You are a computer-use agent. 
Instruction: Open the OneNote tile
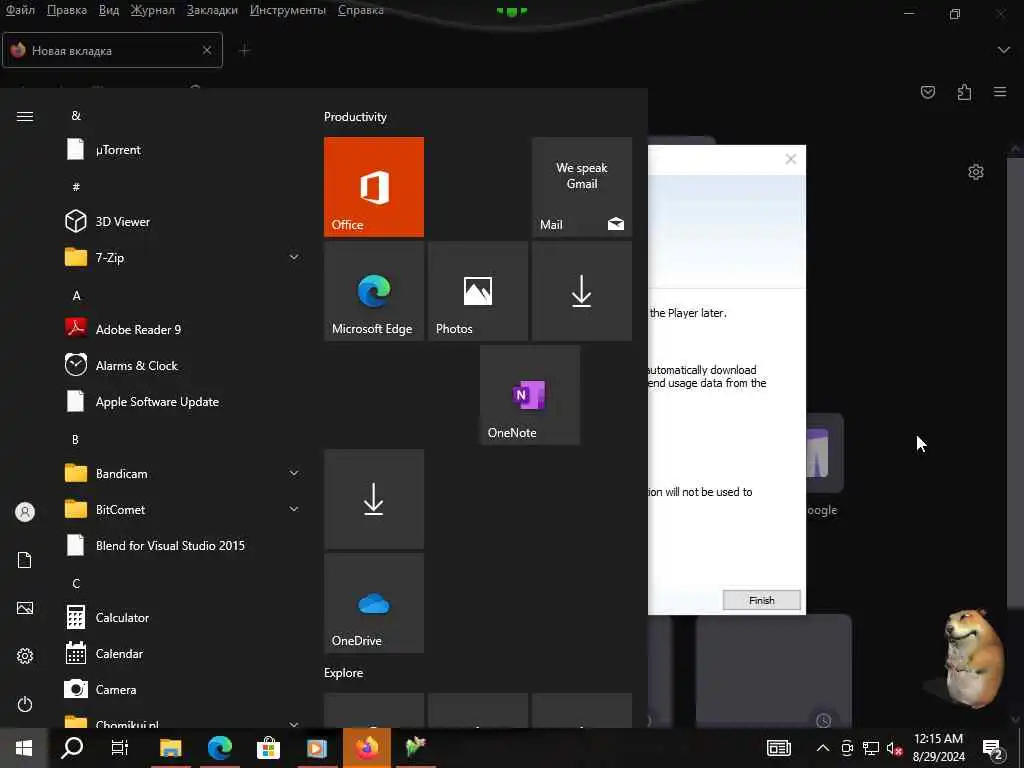(530, 395)
